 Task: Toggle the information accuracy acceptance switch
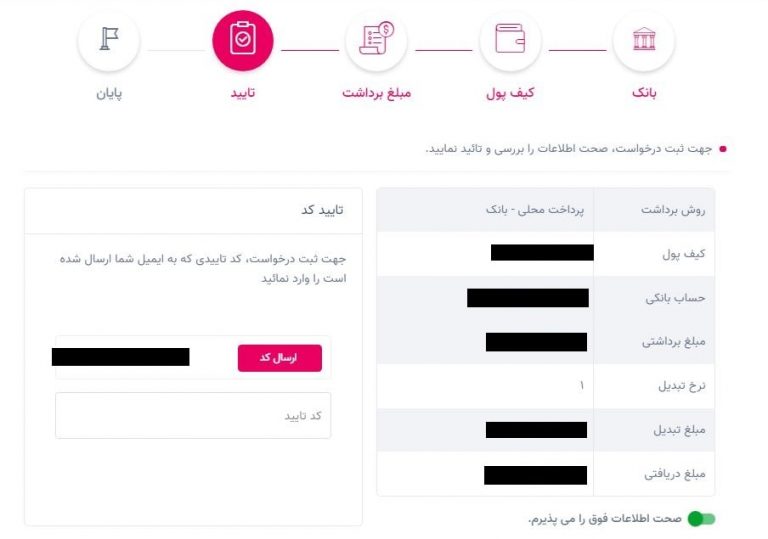701,518
